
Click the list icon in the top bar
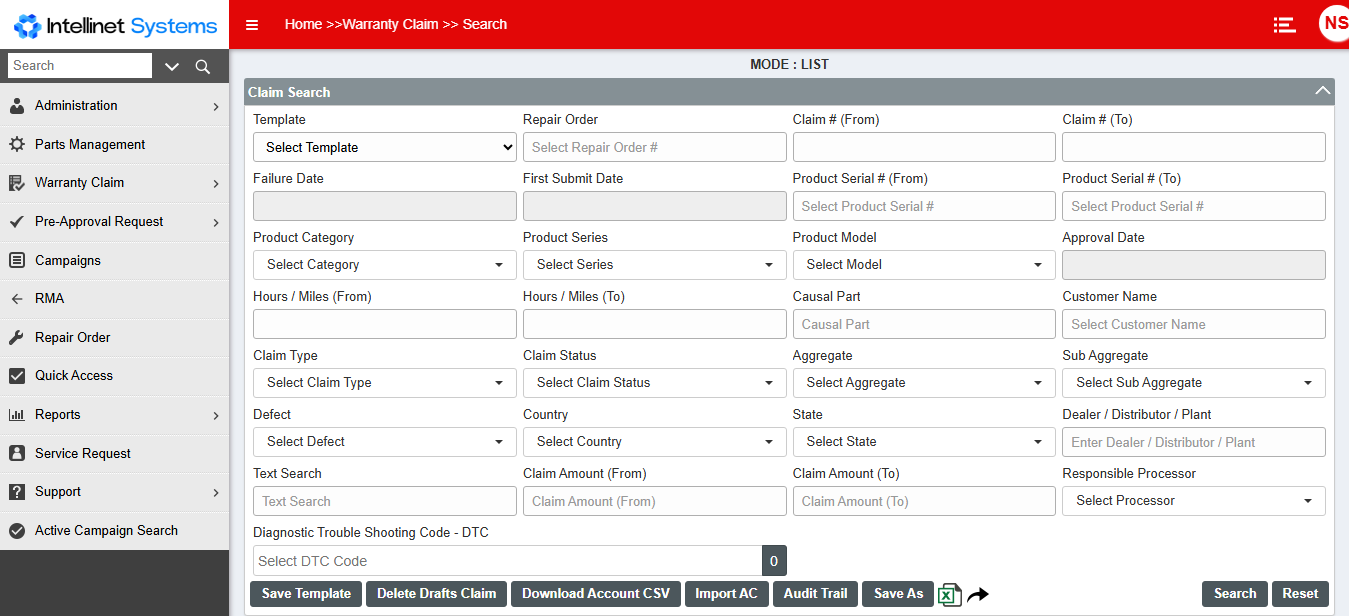1284,24
